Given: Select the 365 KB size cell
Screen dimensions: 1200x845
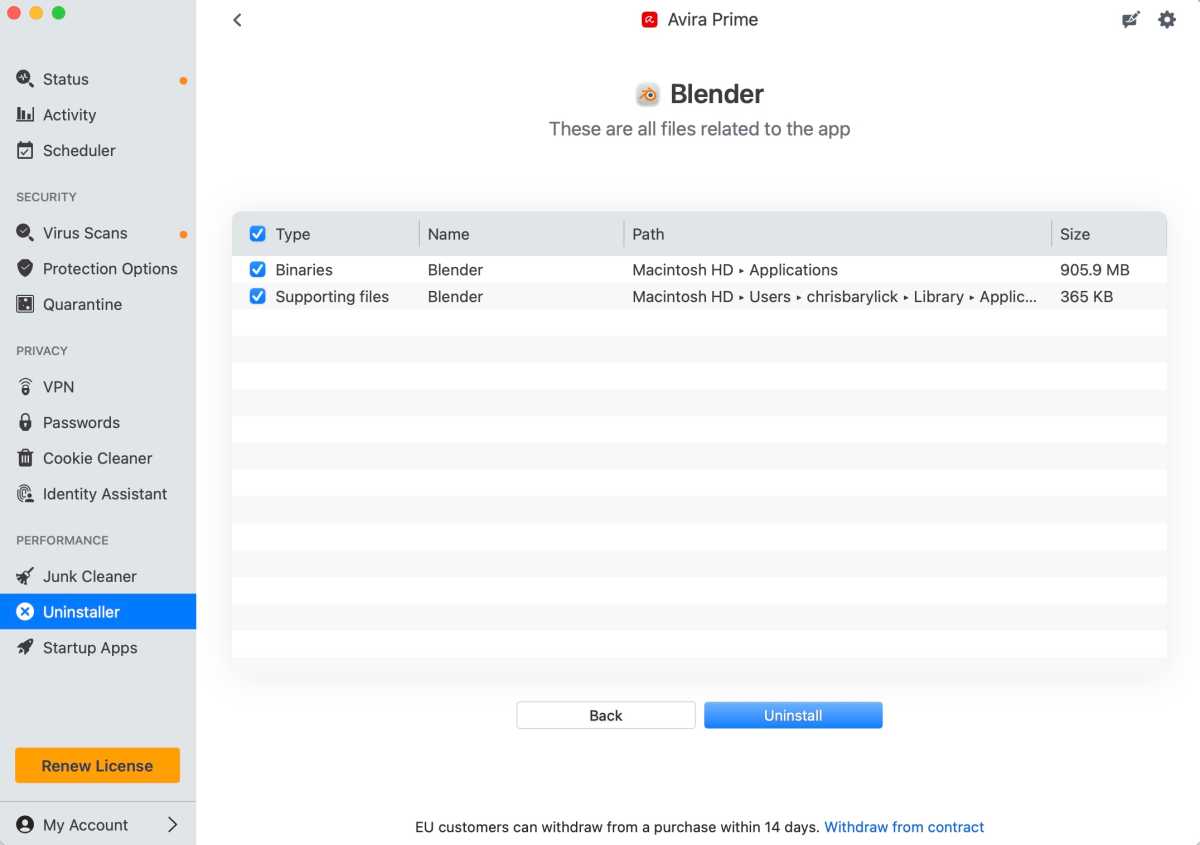Looking at the screenshot, I should [x=1086, y=296].
